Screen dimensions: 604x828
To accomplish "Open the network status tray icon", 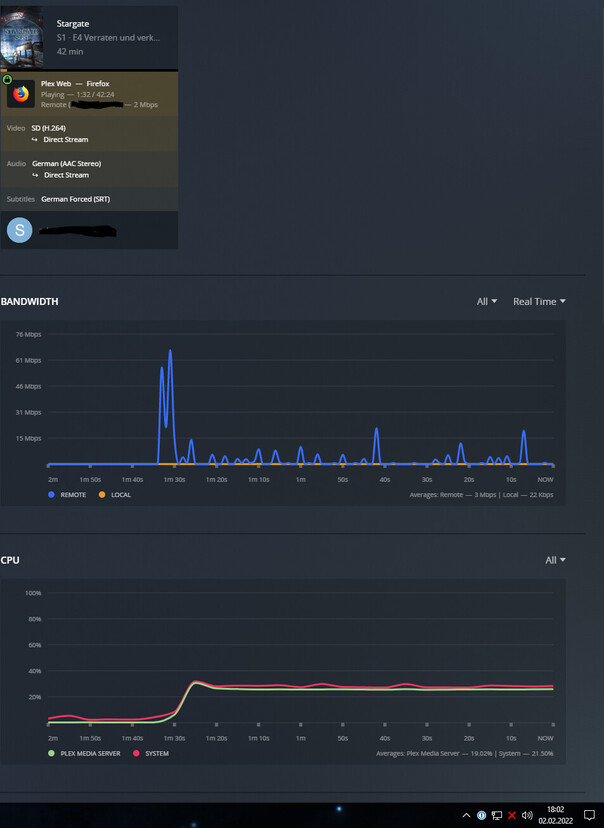I will click(496, 815).
